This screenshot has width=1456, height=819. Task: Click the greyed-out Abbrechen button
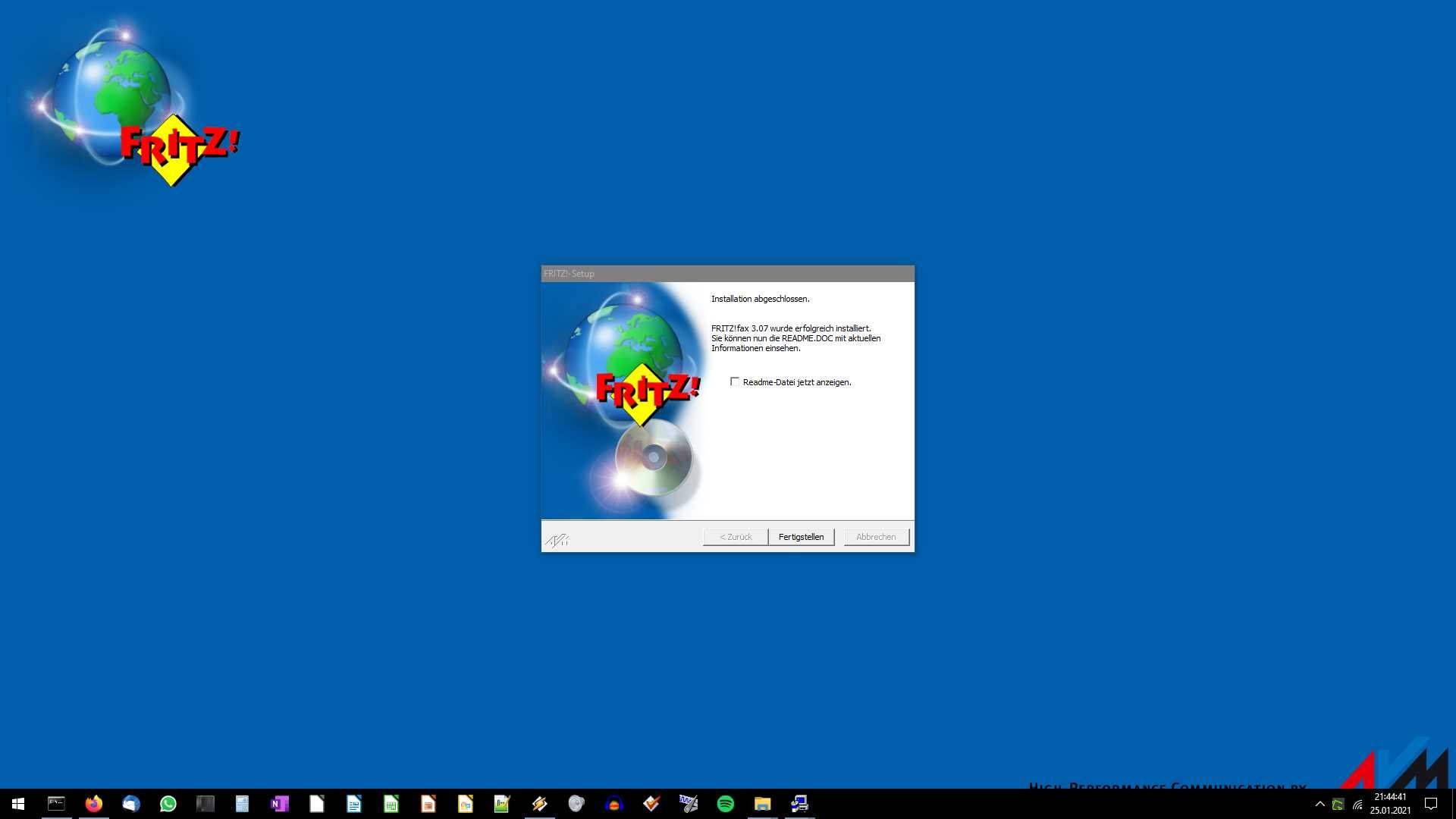click(876, 537)
